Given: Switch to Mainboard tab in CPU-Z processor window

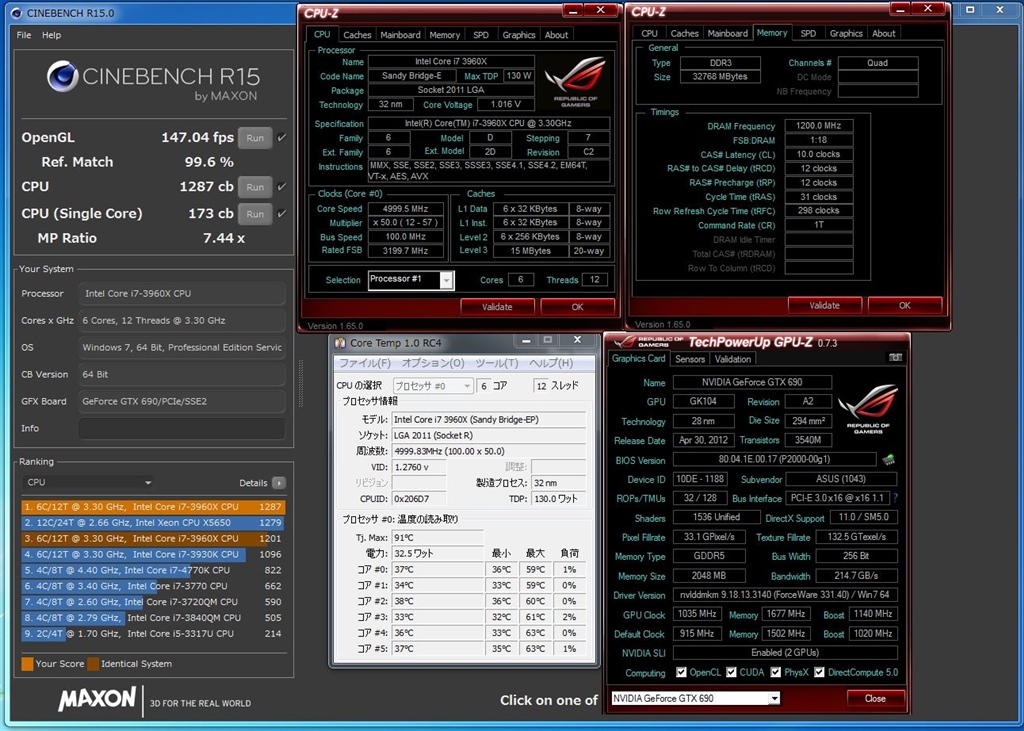Looking at the screenshot, I should point(400,35).
